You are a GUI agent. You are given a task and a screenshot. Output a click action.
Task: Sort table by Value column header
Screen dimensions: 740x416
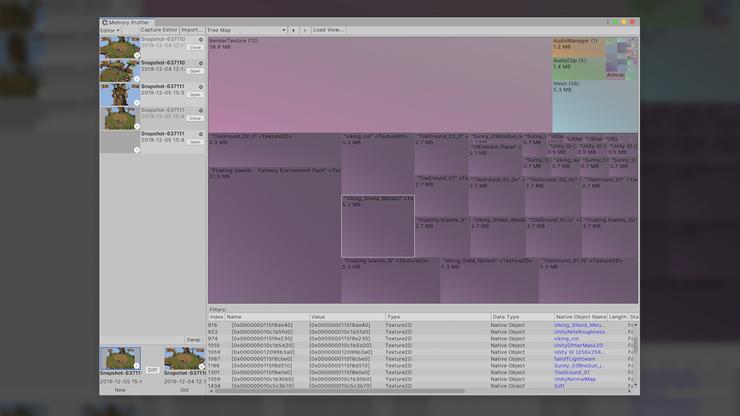[347, 317]
